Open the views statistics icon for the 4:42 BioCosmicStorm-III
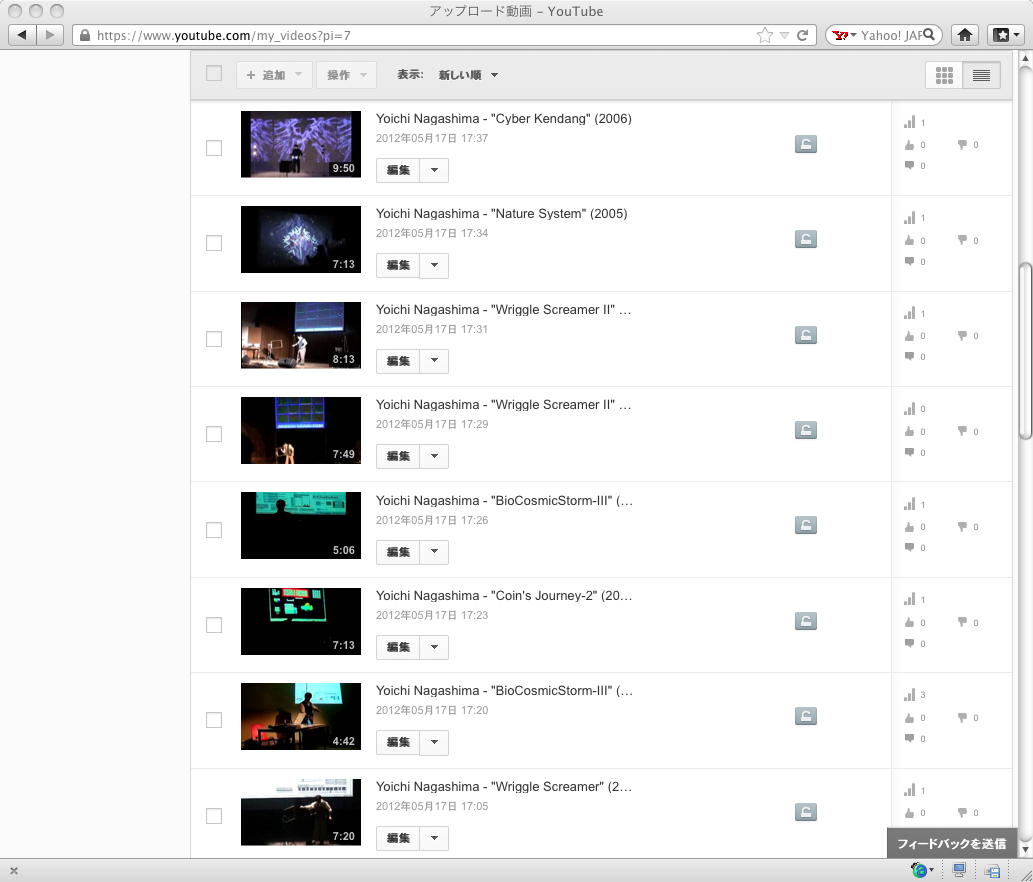 (910, 695)
